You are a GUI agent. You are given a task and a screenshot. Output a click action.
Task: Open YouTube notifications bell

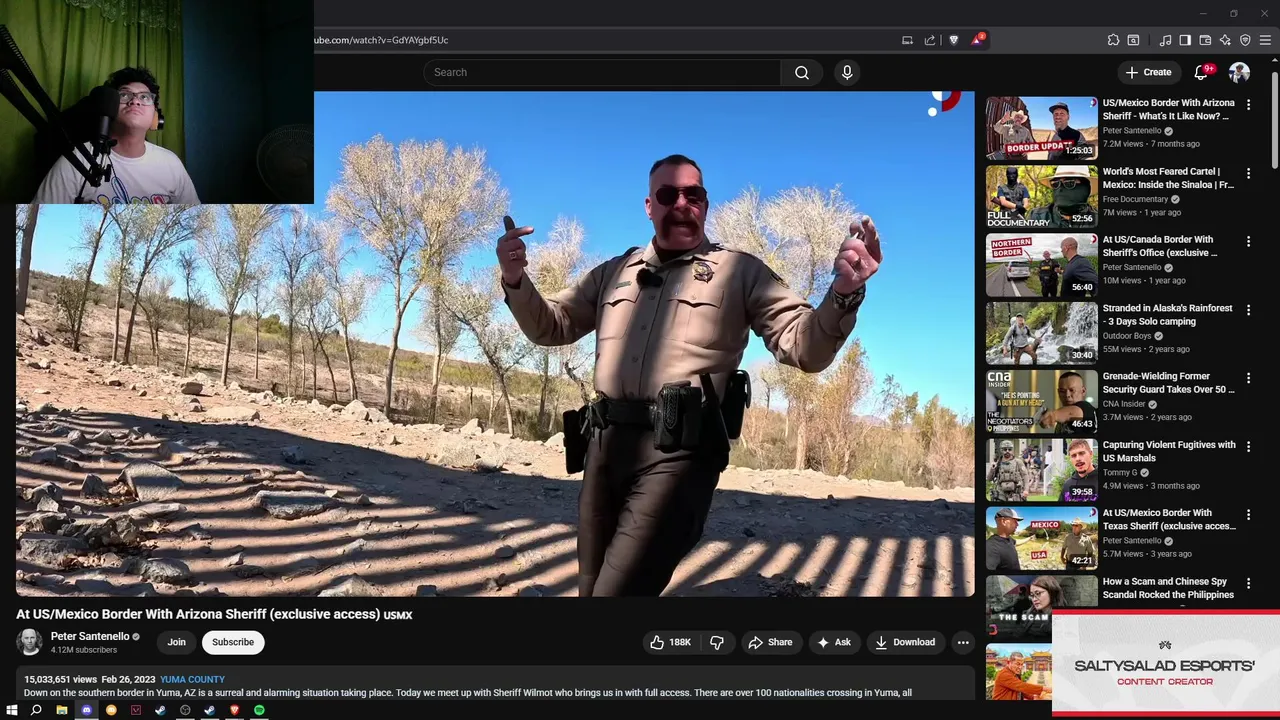[x=1201, y=72]
